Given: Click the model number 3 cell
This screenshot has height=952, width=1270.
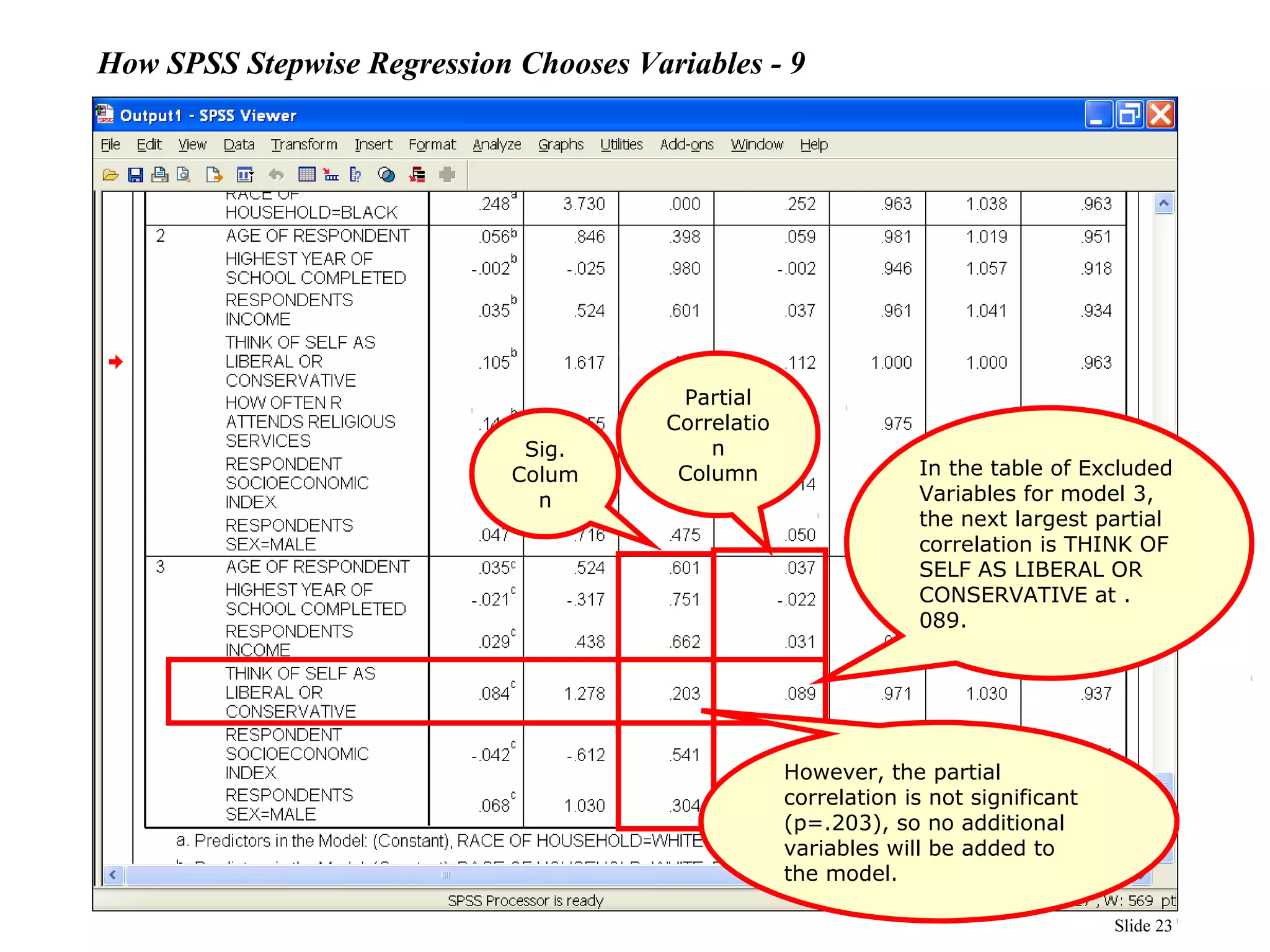Looking at the screenshot, I should 161,566.
